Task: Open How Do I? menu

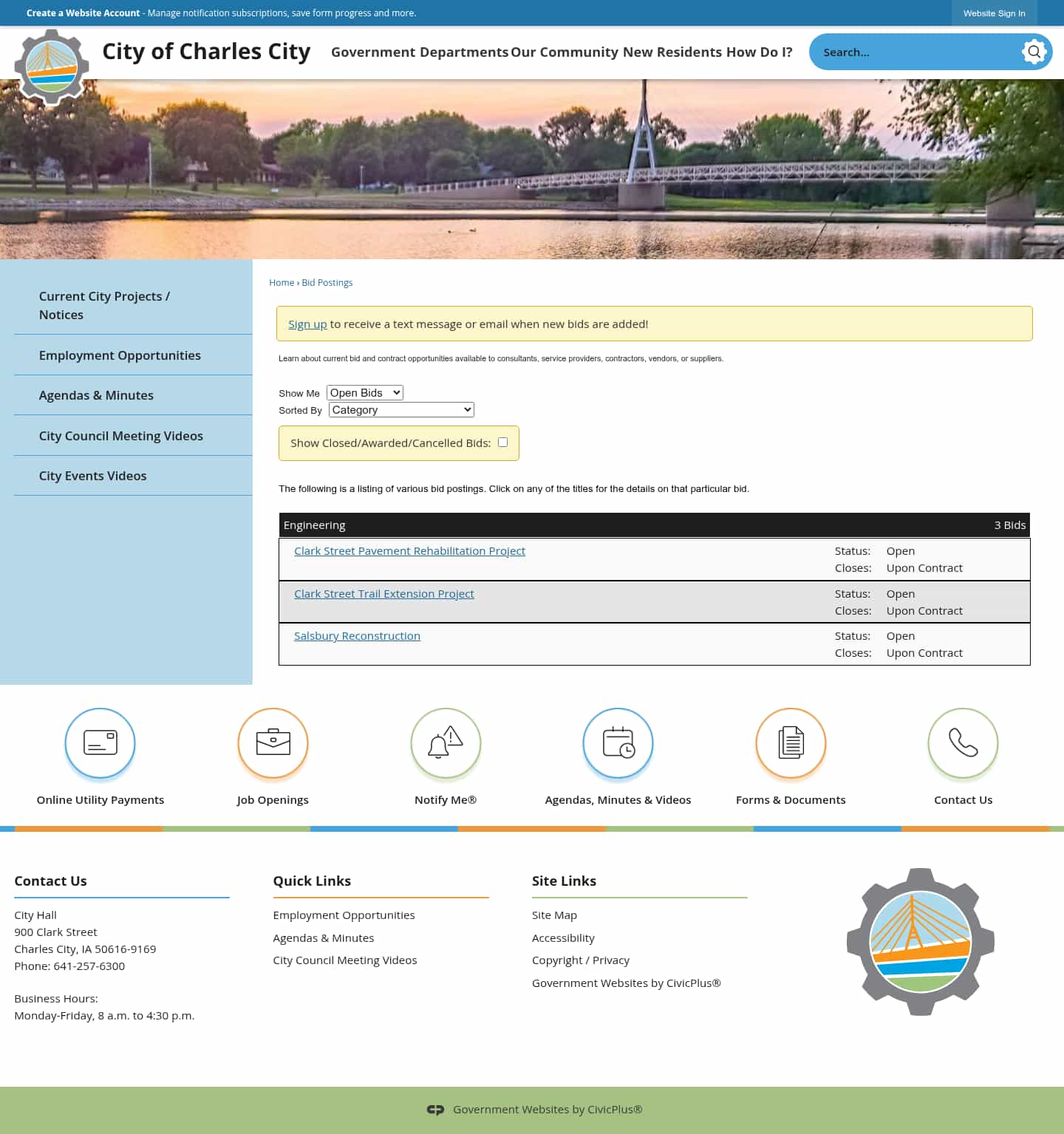Action: pyautogui.click(x=759, y=52)
